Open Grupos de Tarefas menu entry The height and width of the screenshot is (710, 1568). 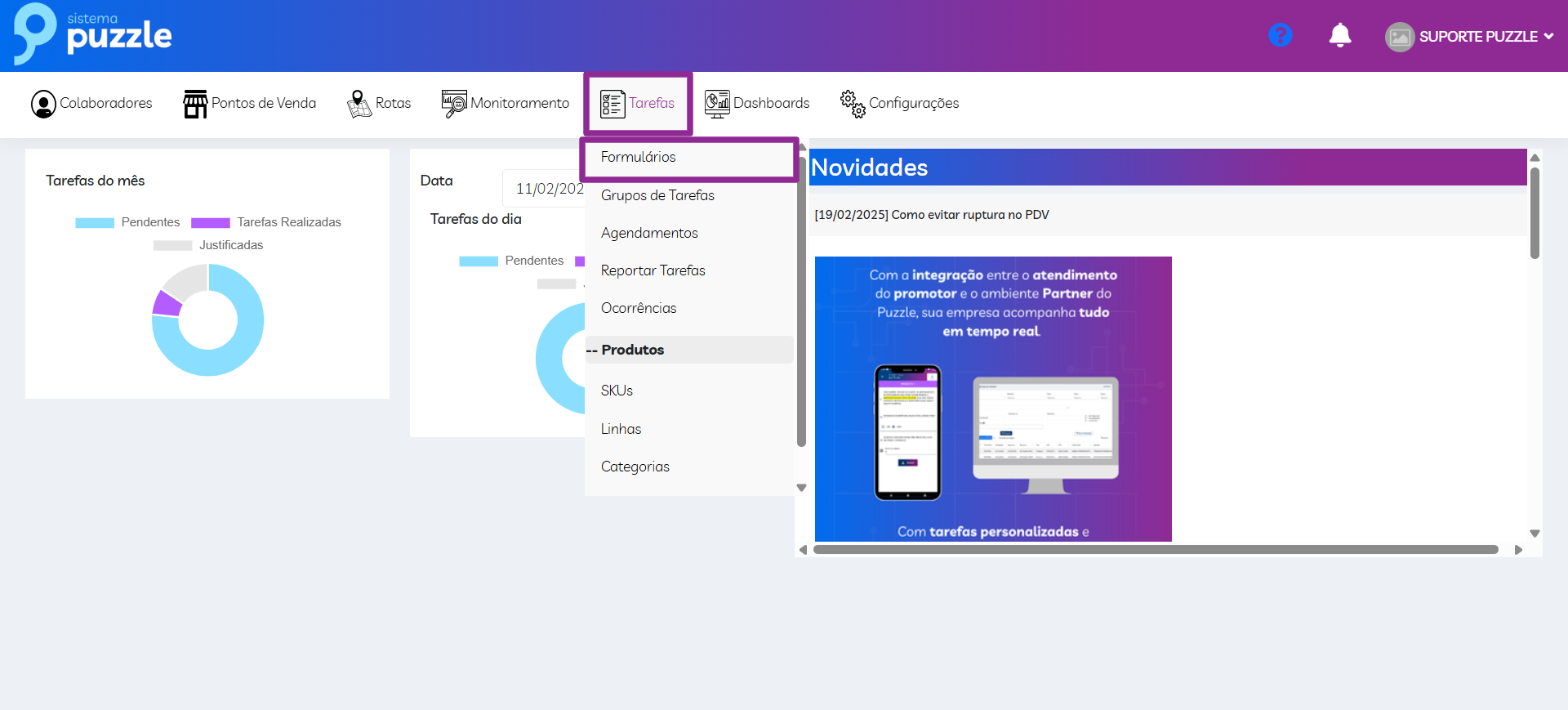657,195
